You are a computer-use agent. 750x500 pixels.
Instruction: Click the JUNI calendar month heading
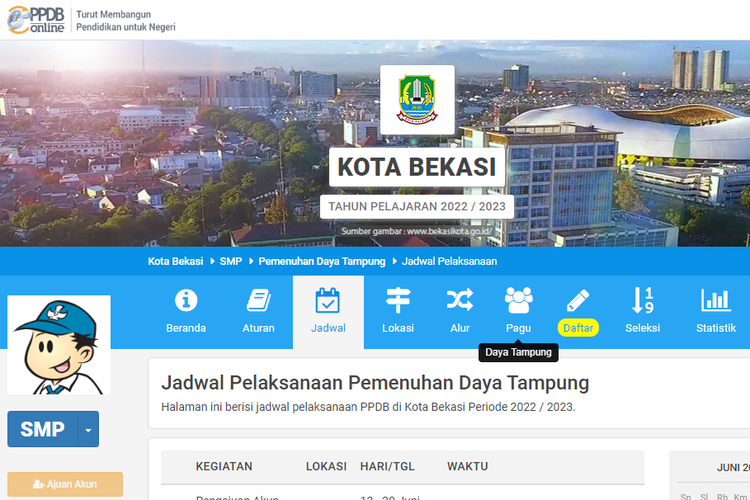(x=733, y=468)
